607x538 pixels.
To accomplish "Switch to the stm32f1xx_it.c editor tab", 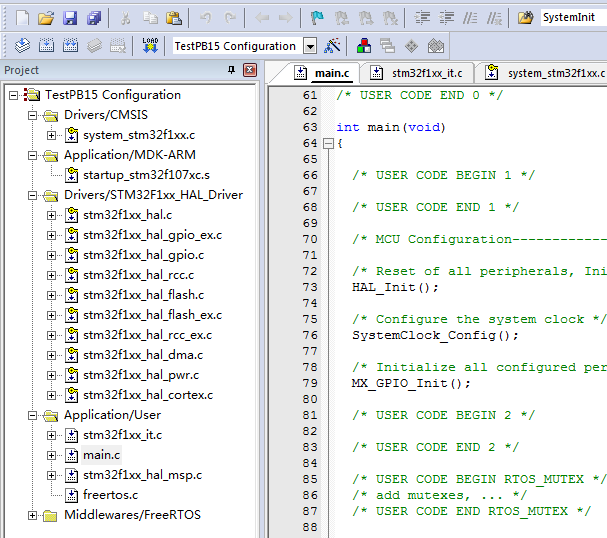I will pyautogui.click(x=417, y=73).
